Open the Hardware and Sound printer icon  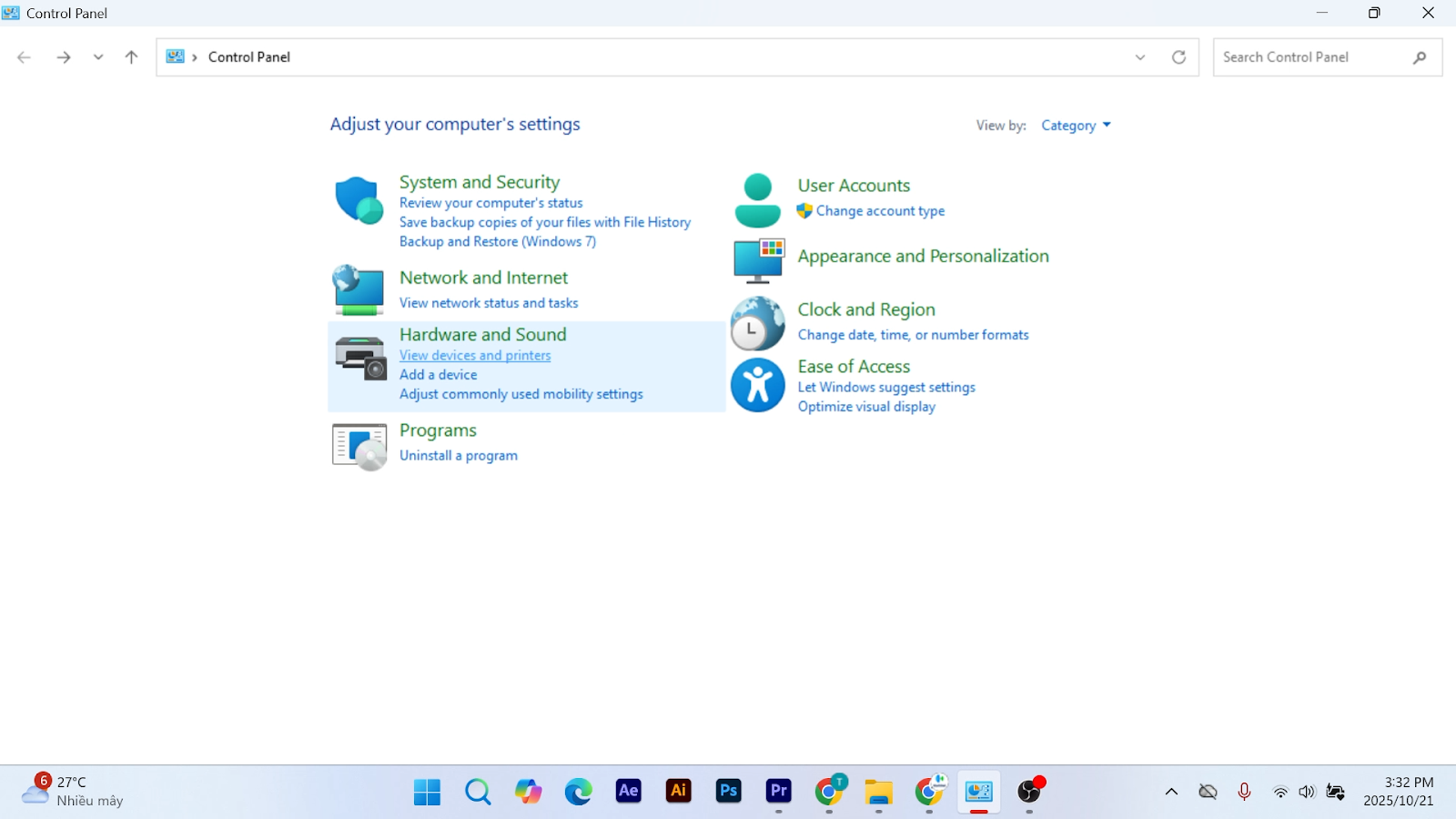[x=360, y=358]
